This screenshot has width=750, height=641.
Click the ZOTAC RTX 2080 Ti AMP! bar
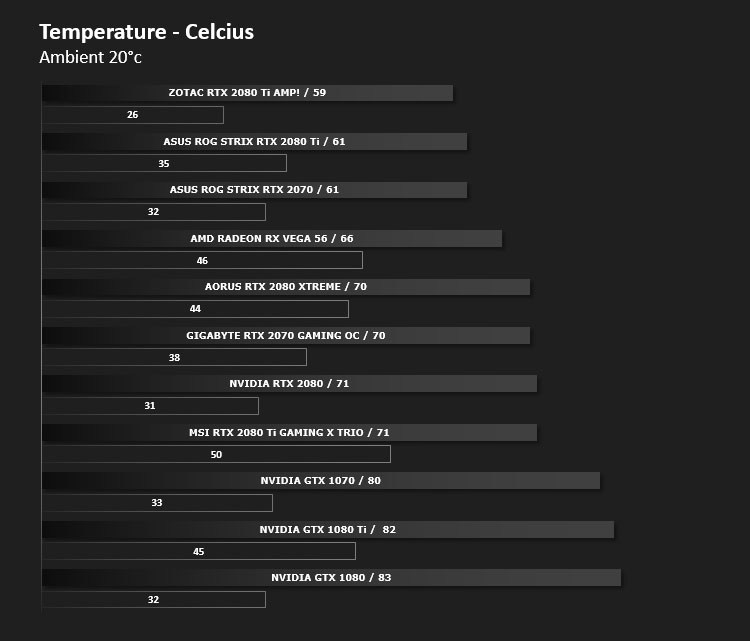click(x=247, y=93)
